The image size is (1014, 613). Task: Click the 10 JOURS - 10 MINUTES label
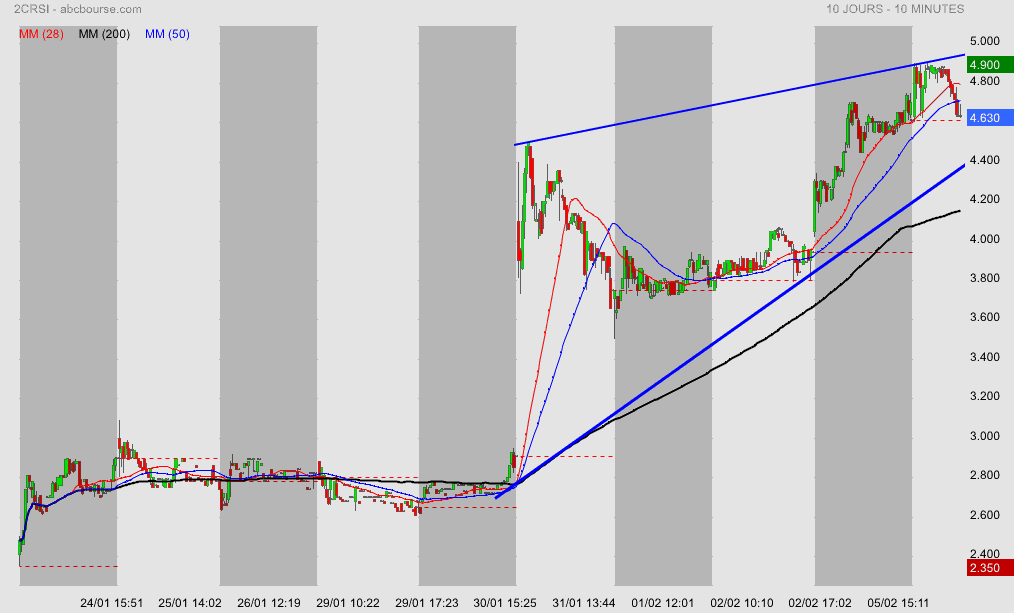tap(895, 9)
